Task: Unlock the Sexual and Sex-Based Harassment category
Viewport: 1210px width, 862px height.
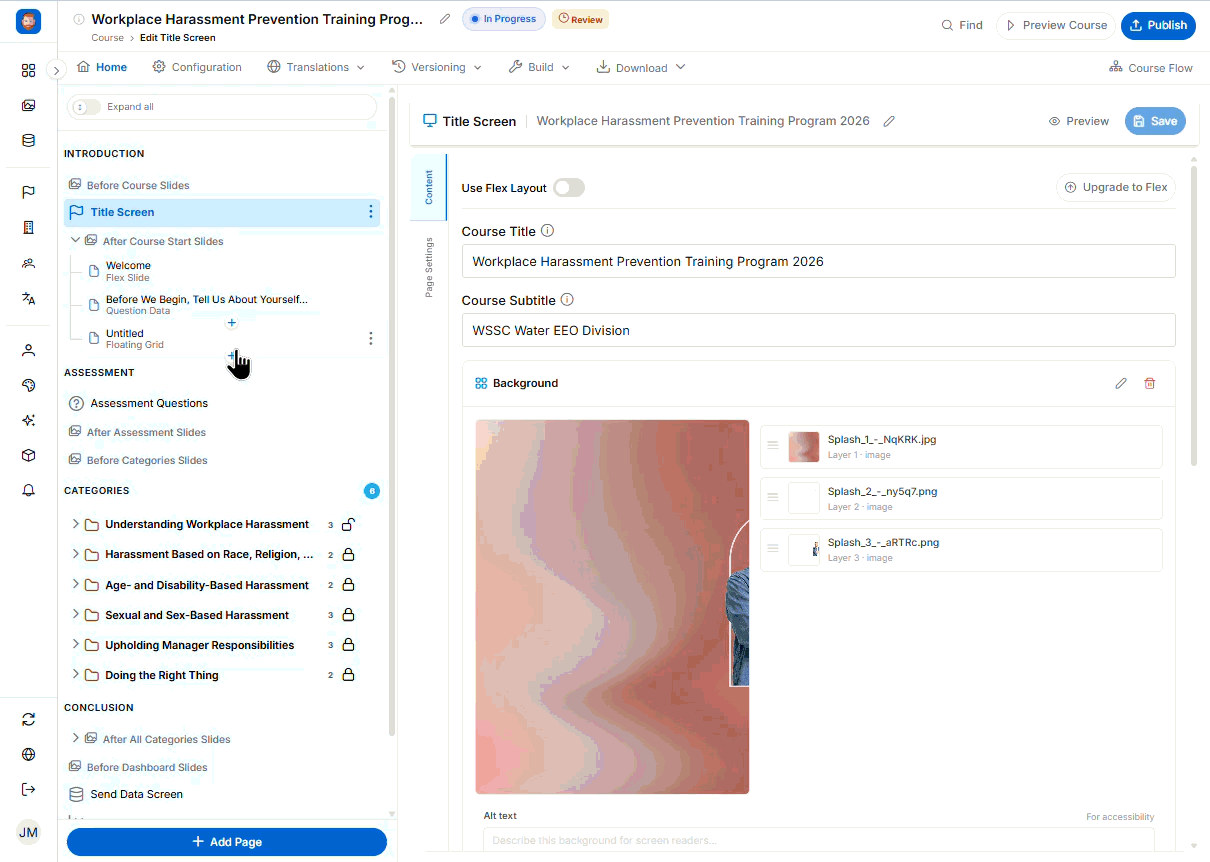Action: pyautogui.click(x=348, y=615)
